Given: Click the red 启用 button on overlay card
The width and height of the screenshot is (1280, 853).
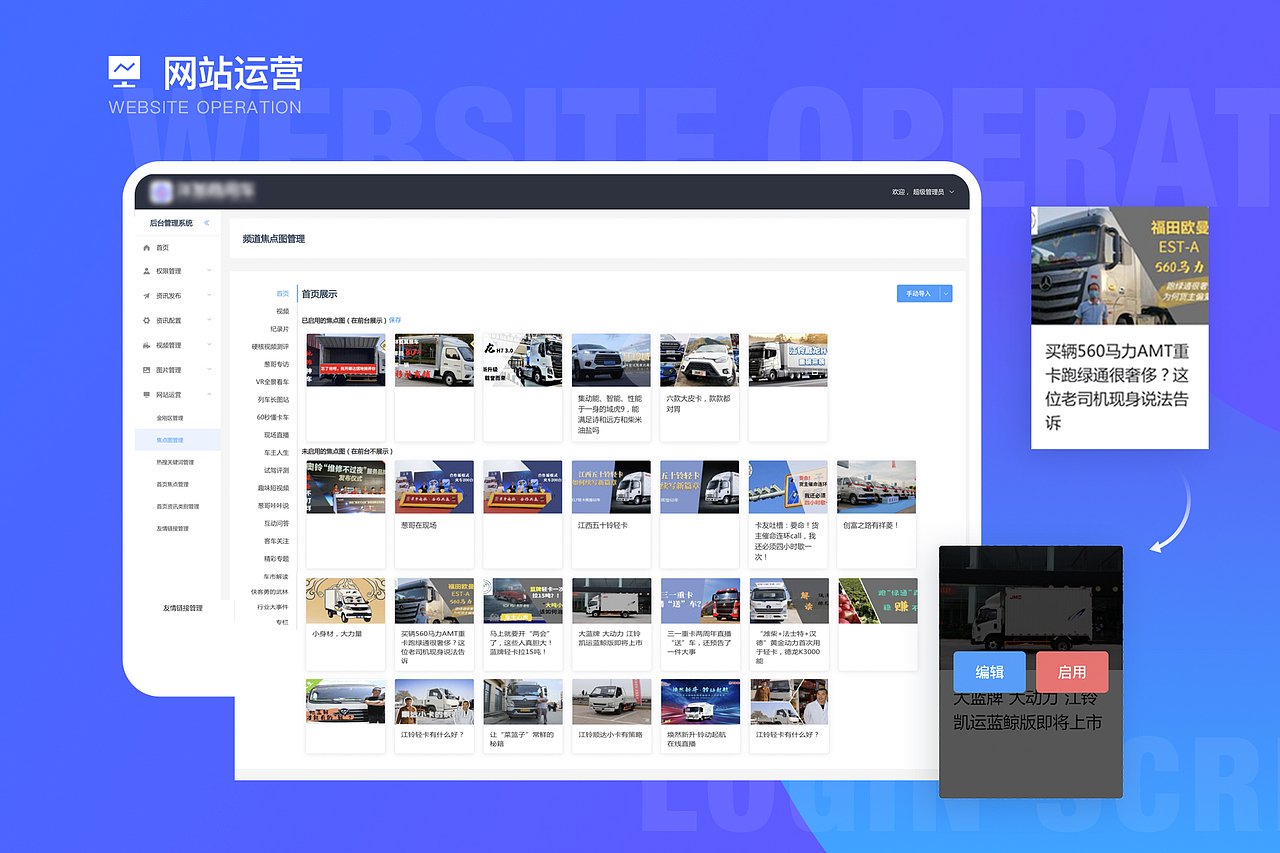Looking at the screenshot, I should pyautogui.click(x=1072, y=672).
